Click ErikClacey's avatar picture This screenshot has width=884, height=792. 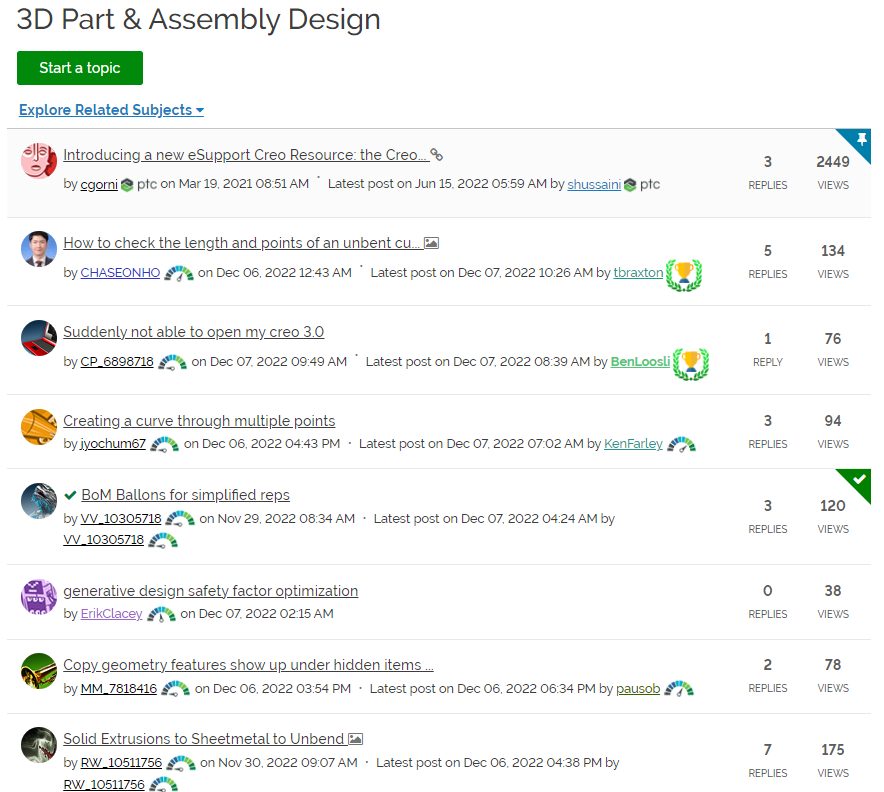[x=38, y=596]
